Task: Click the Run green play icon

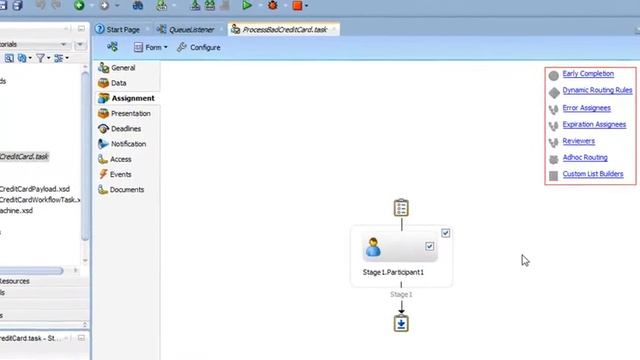Action: (x=247, y=5)
